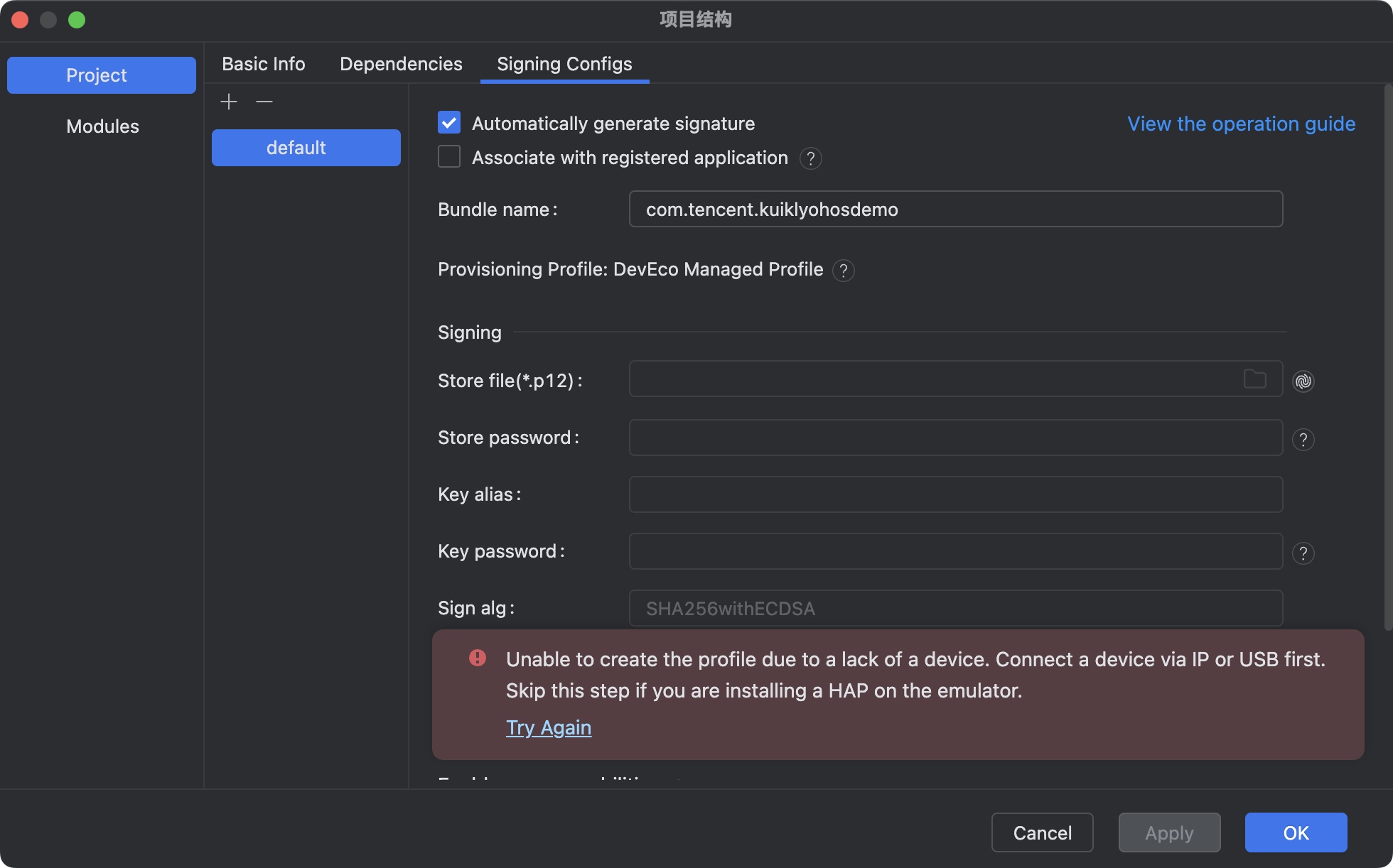The width and height of the screenshot is (1393, 868).
Task: Click the Bundle name input field
Action: 955,210
